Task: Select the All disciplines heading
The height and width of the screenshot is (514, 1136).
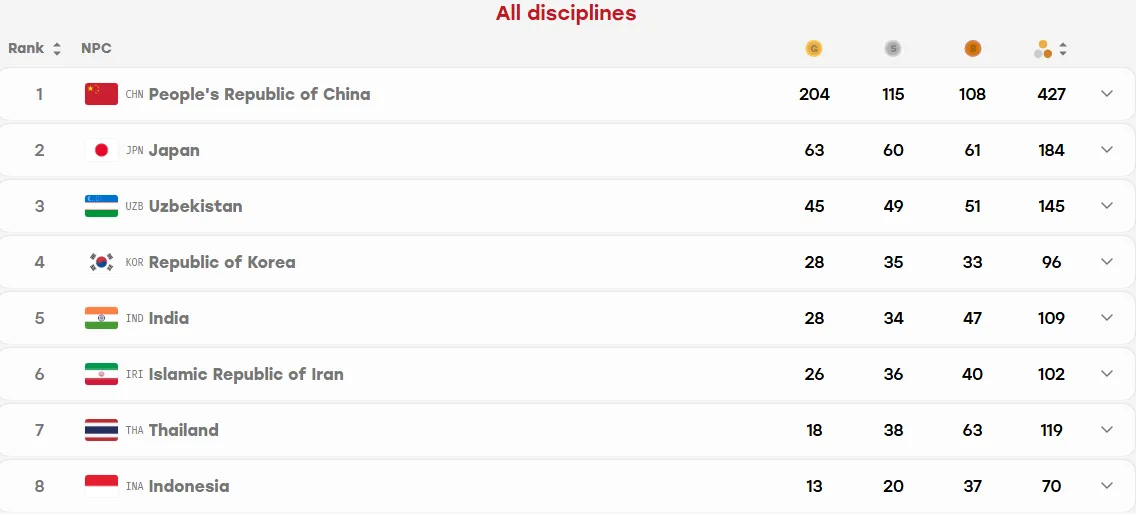Action: pos(566,13)
